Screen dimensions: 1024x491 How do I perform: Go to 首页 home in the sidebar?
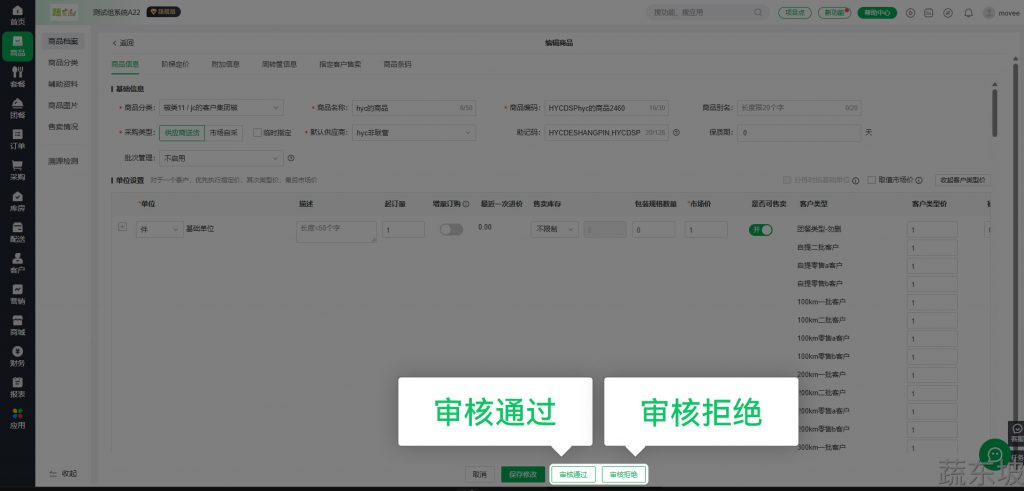pos(17,15)
